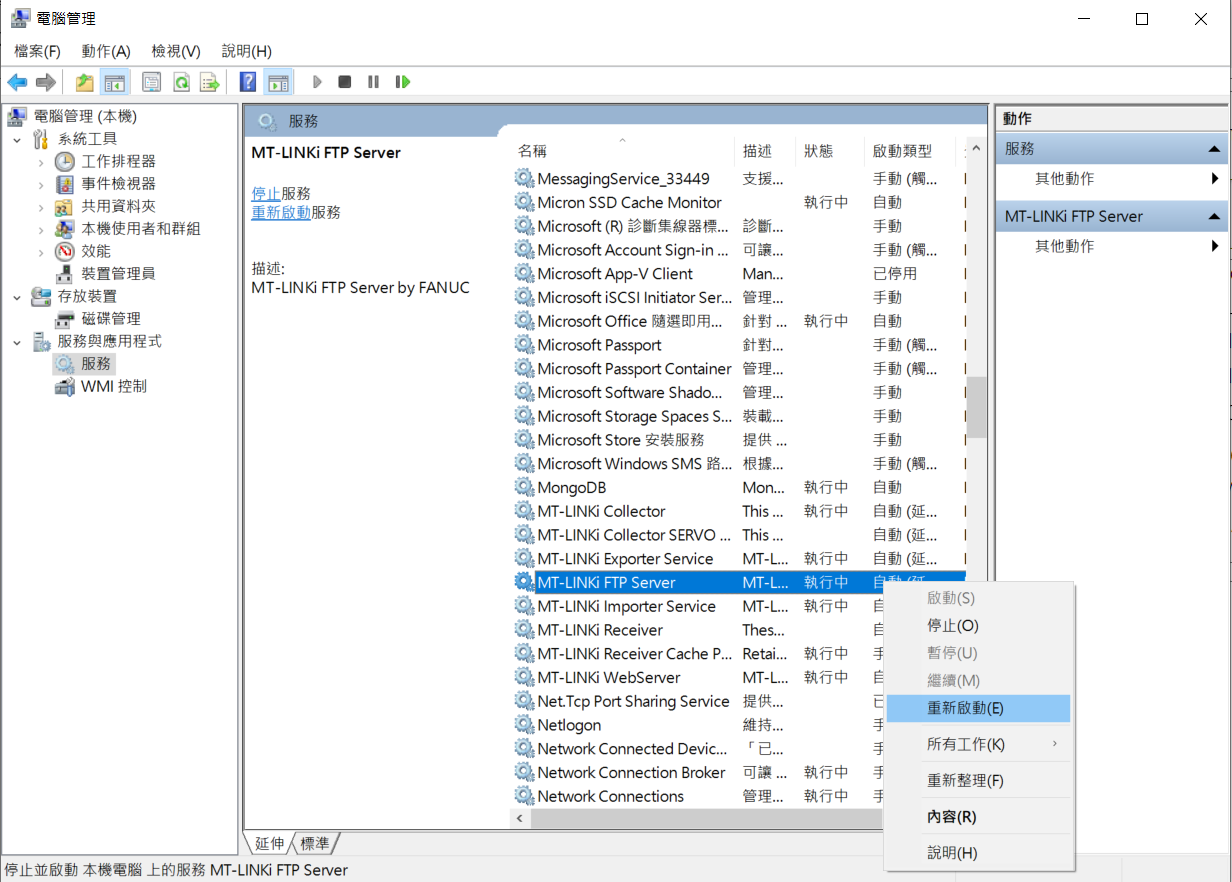Viewport: 1232px width, 882px height.
Task: Toggle Show/Hide Console Tree toolbar icon
Action: (x=115, y=82)
